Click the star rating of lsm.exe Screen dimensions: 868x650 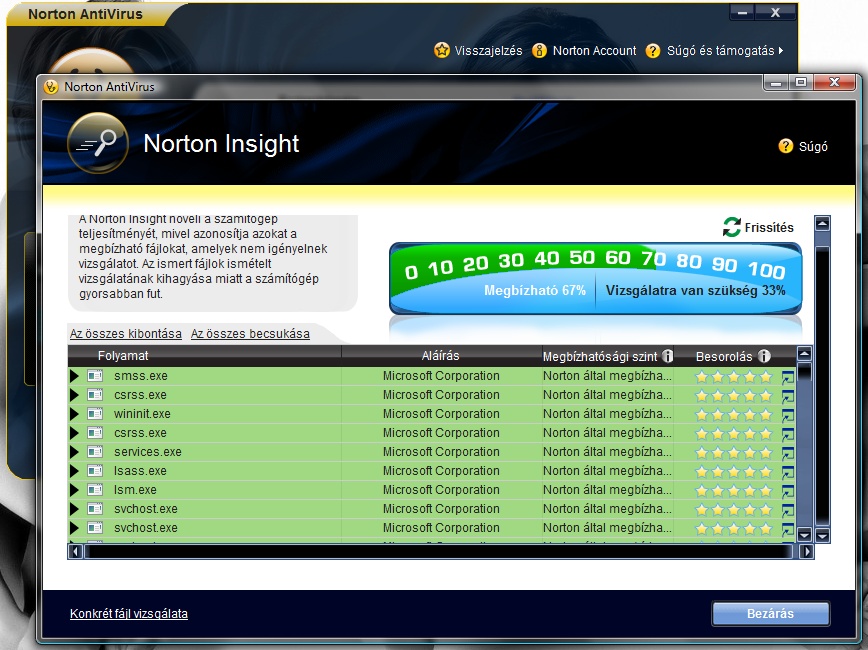pyautogui.click(x=733, y=491)
